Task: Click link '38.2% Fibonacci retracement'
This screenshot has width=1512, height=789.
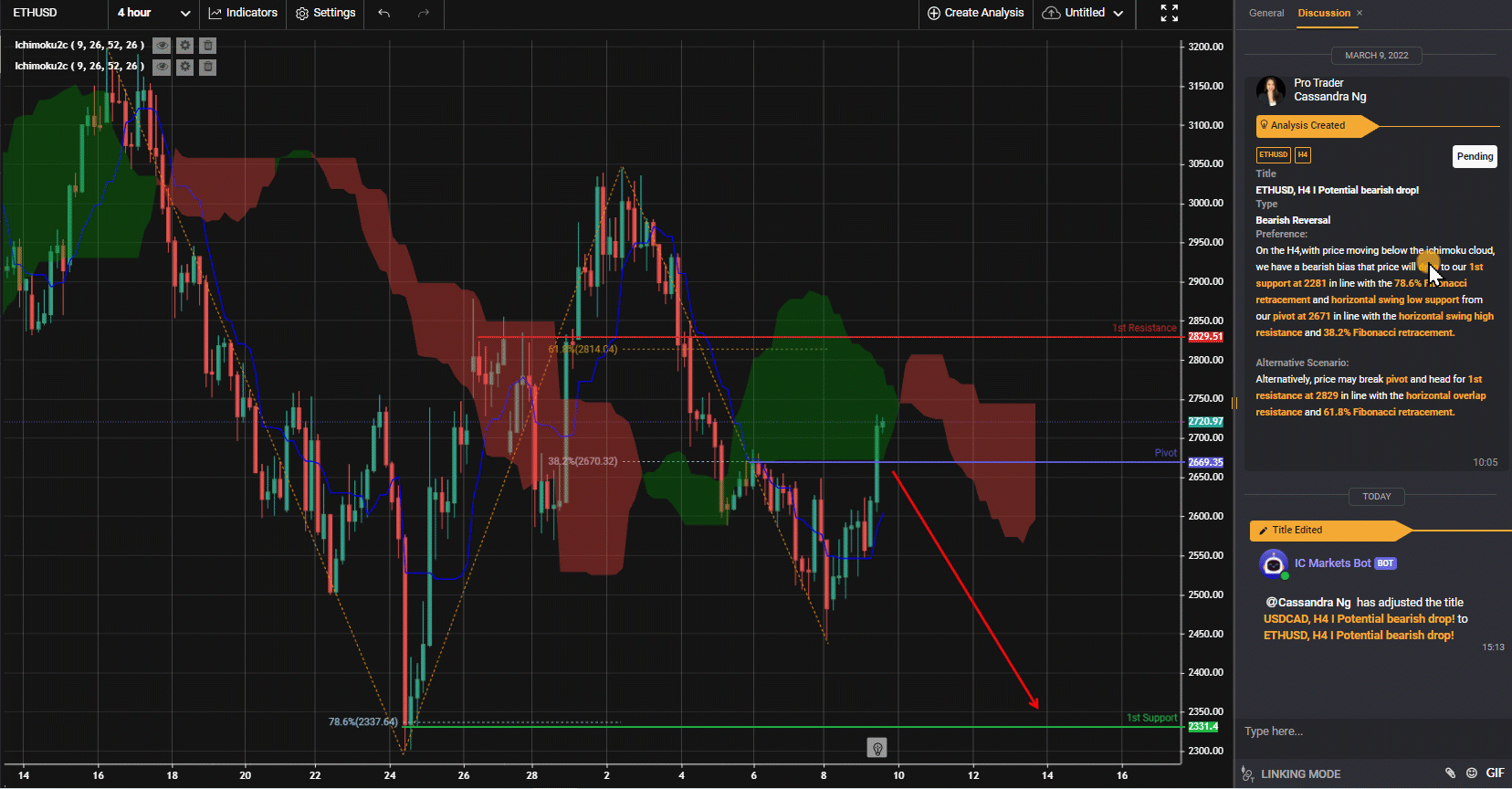Action: tap(1389, 332)
